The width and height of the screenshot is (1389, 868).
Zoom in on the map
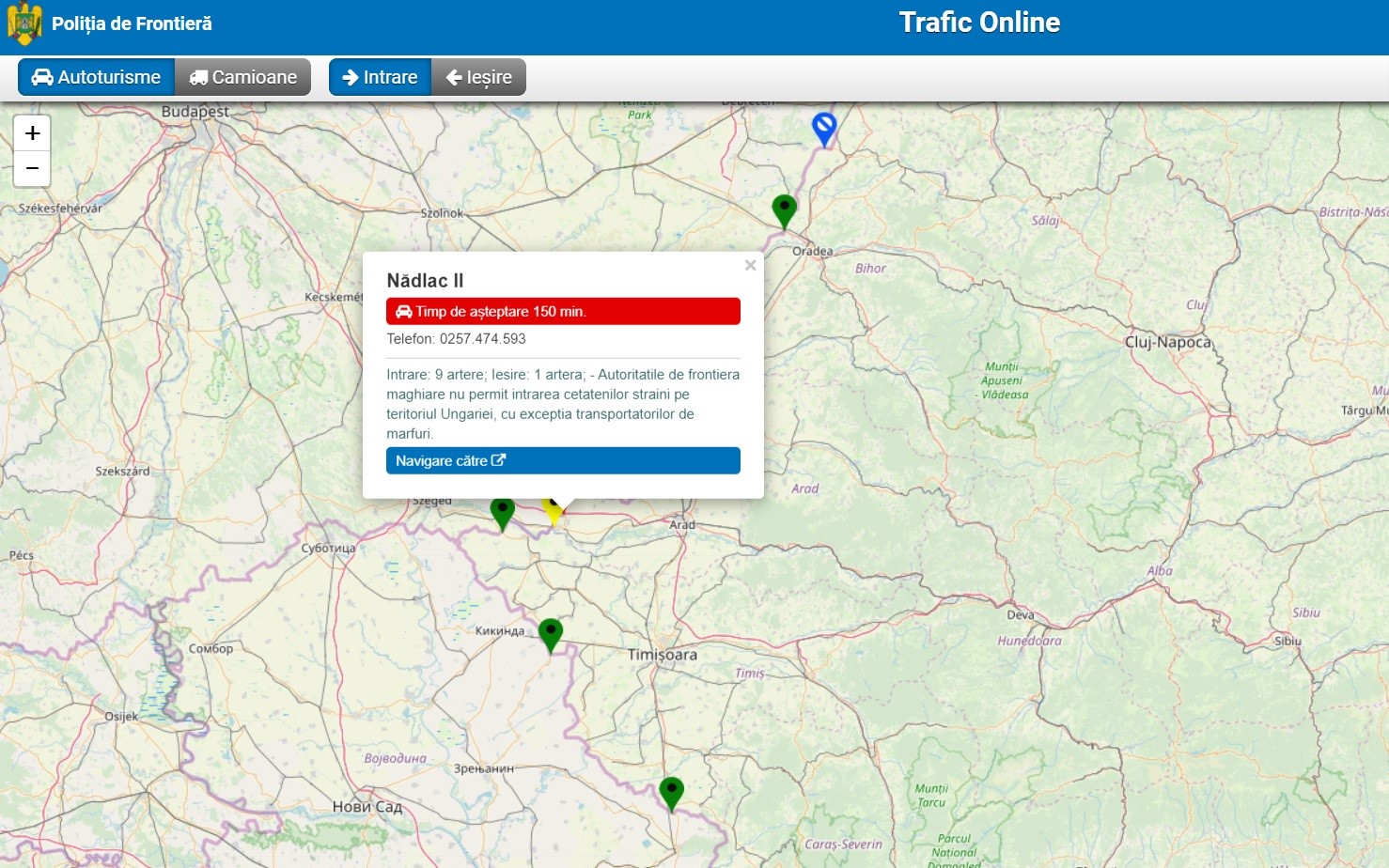click(x=32, y=133)
